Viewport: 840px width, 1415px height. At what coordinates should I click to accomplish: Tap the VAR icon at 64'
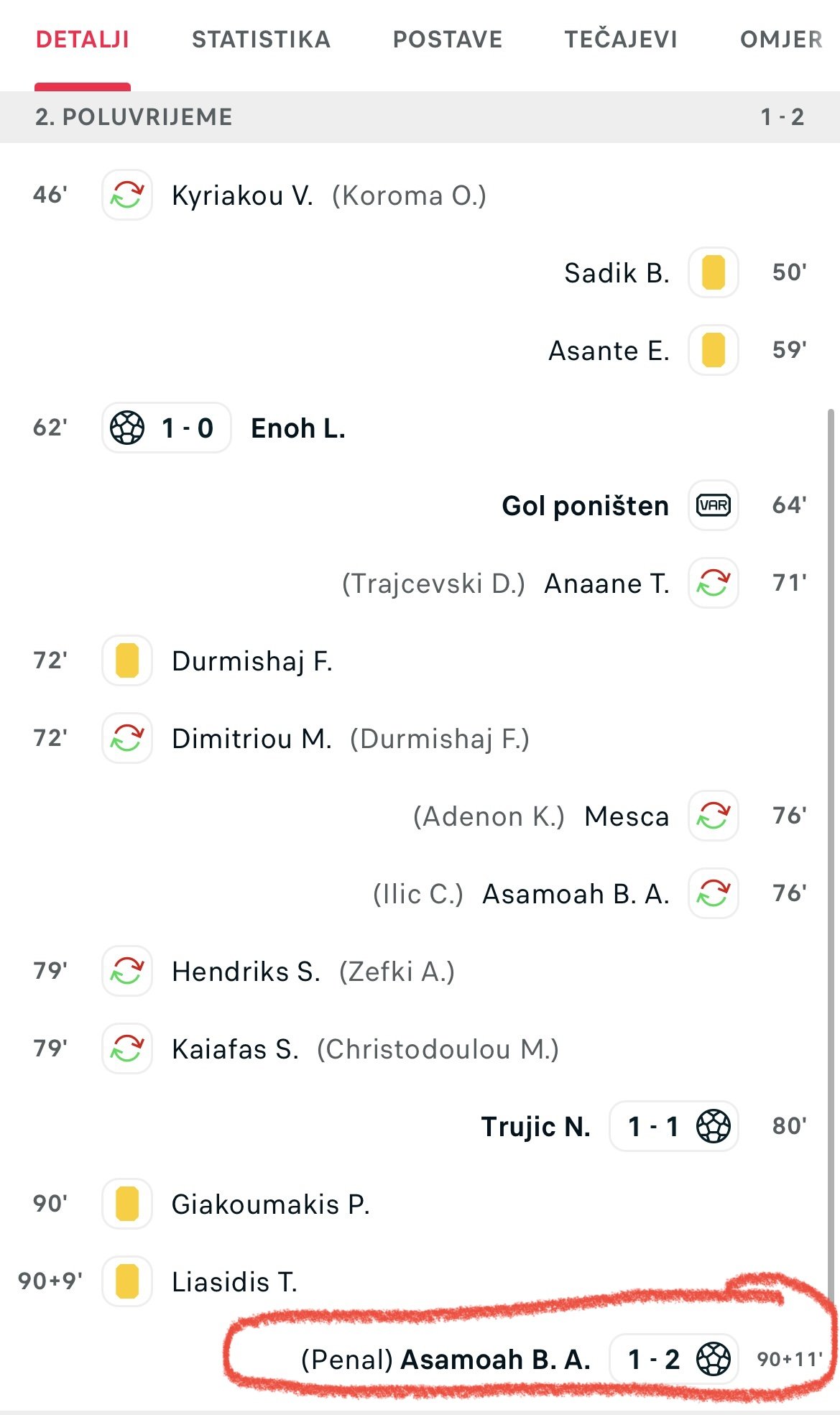(714, 505)
